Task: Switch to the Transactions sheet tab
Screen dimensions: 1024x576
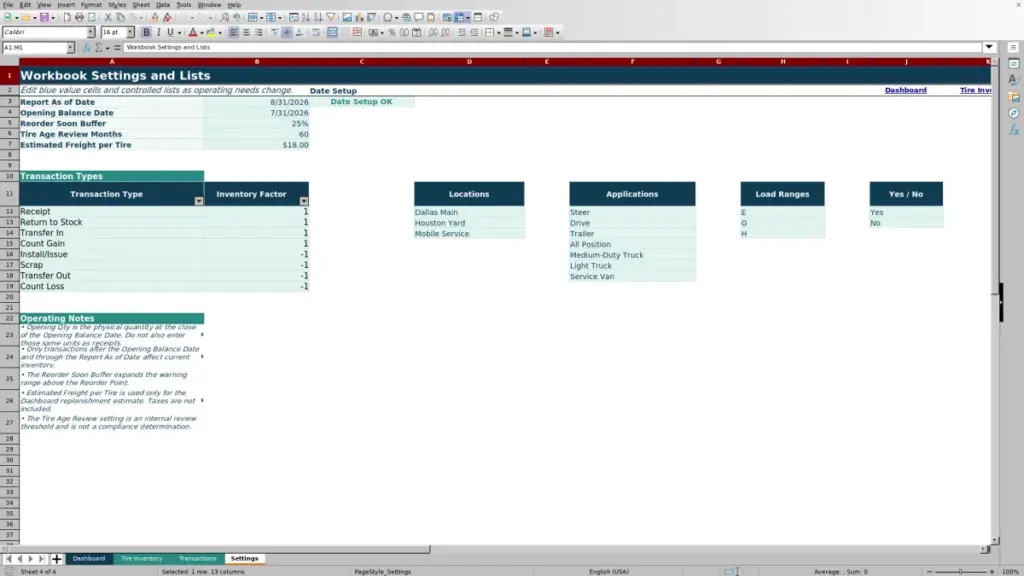Action: tap(197, 559)
